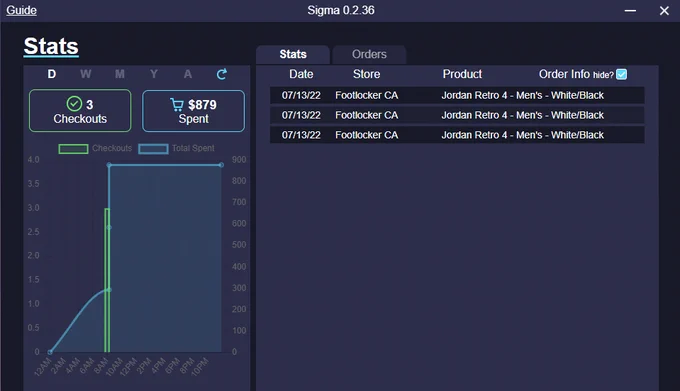Select the third Footlocker CA order row
680x391 pixels.
(x=457, y=135)
